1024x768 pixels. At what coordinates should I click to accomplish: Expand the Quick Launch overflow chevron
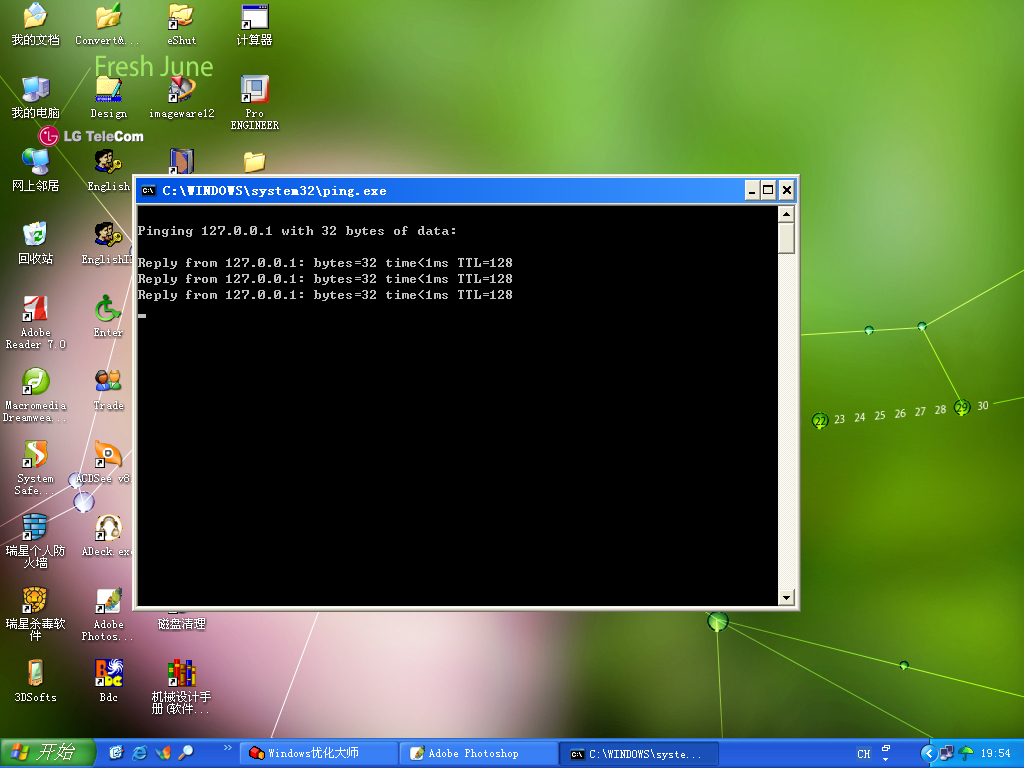pyautogui.click(x=227, y=747)
